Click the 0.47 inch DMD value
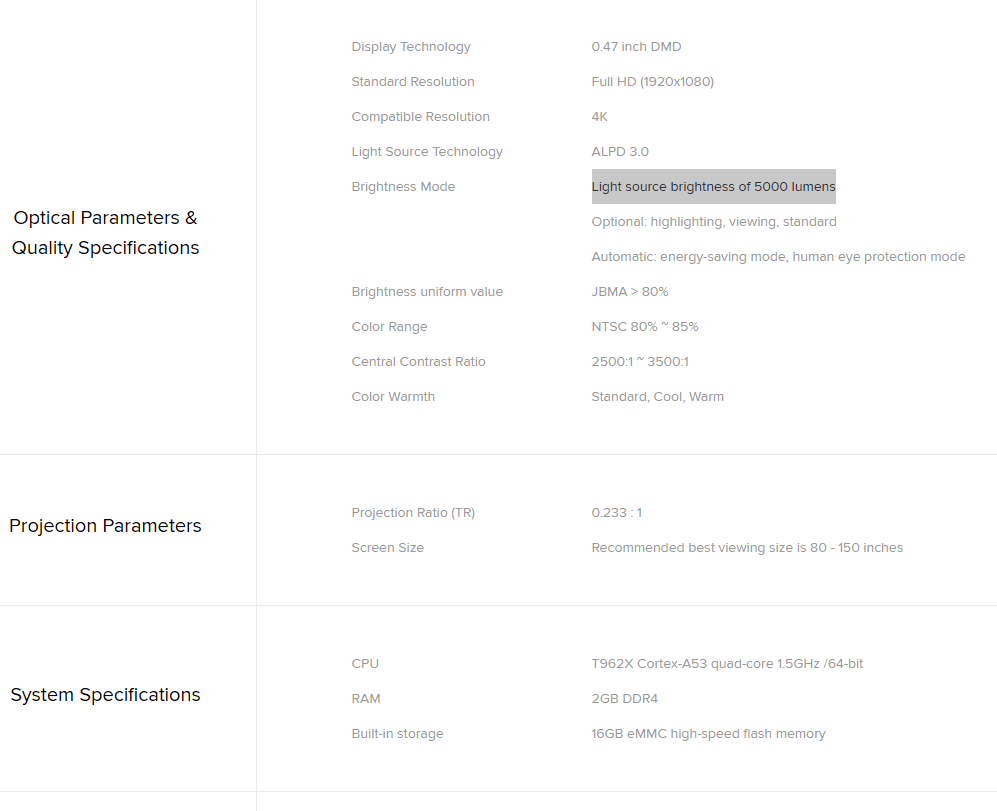997x811 pixels. click(x=636, y=47)
